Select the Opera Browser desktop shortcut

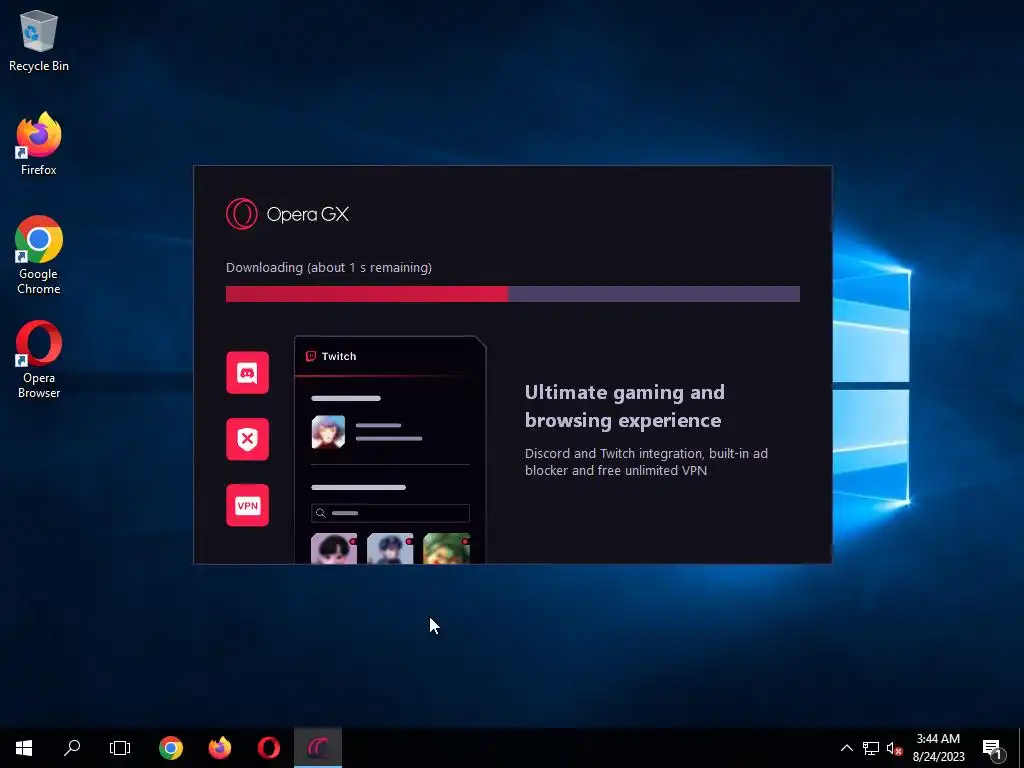point(39,359)
